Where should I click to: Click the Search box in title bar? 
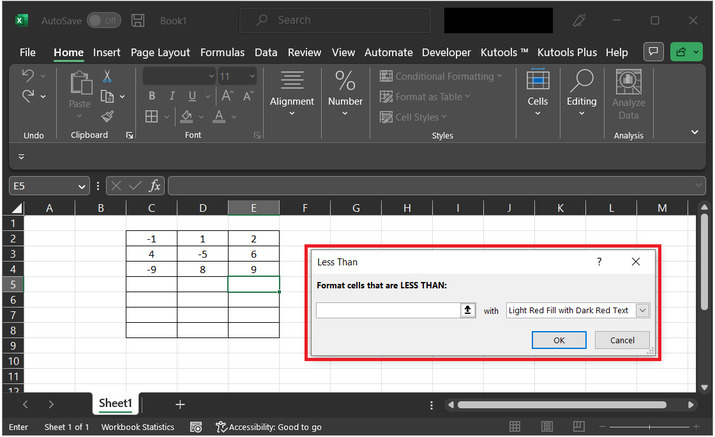335,20
